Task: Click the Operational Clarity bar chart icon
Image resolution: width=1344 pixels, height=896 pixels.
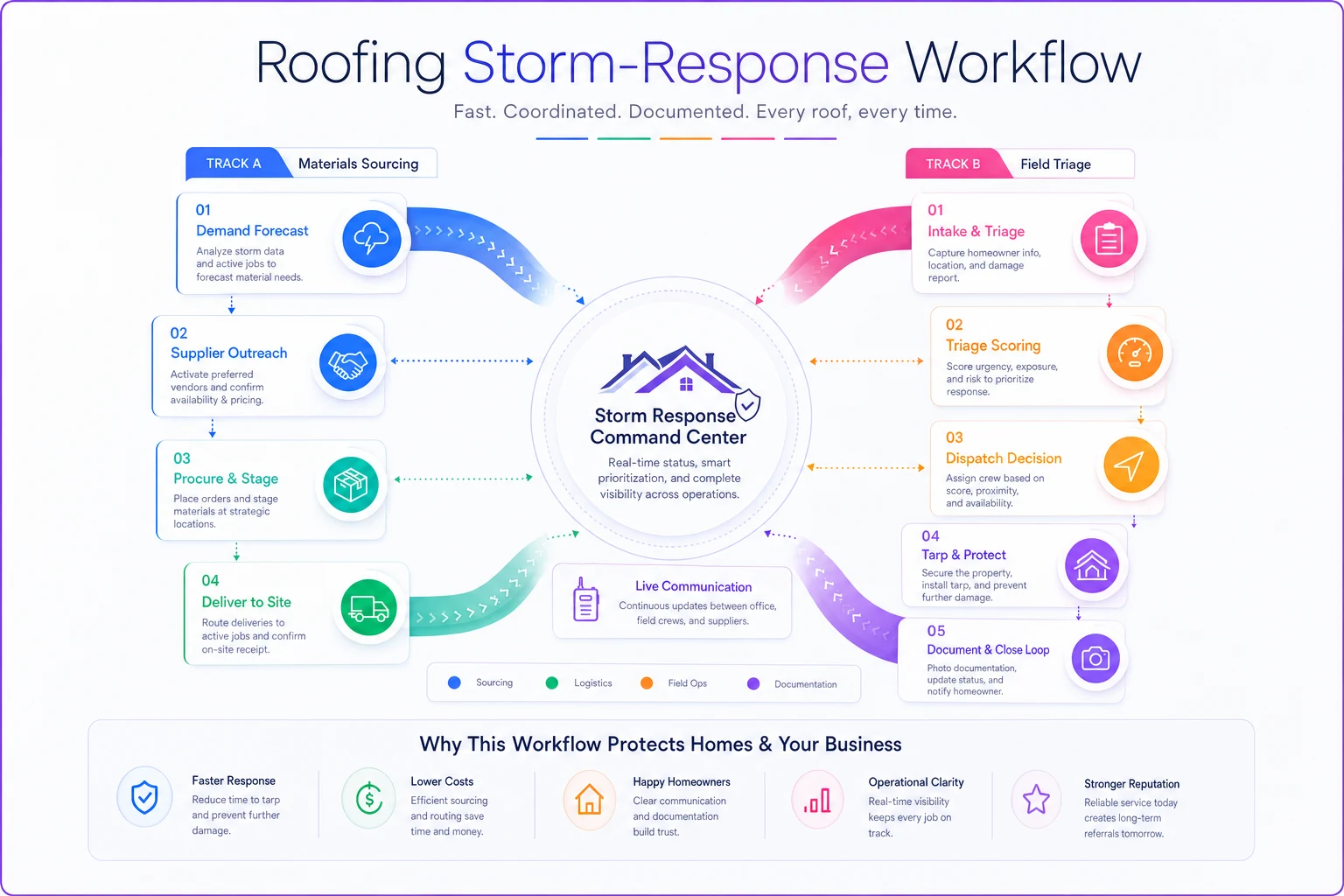Action: click(817, 799)
